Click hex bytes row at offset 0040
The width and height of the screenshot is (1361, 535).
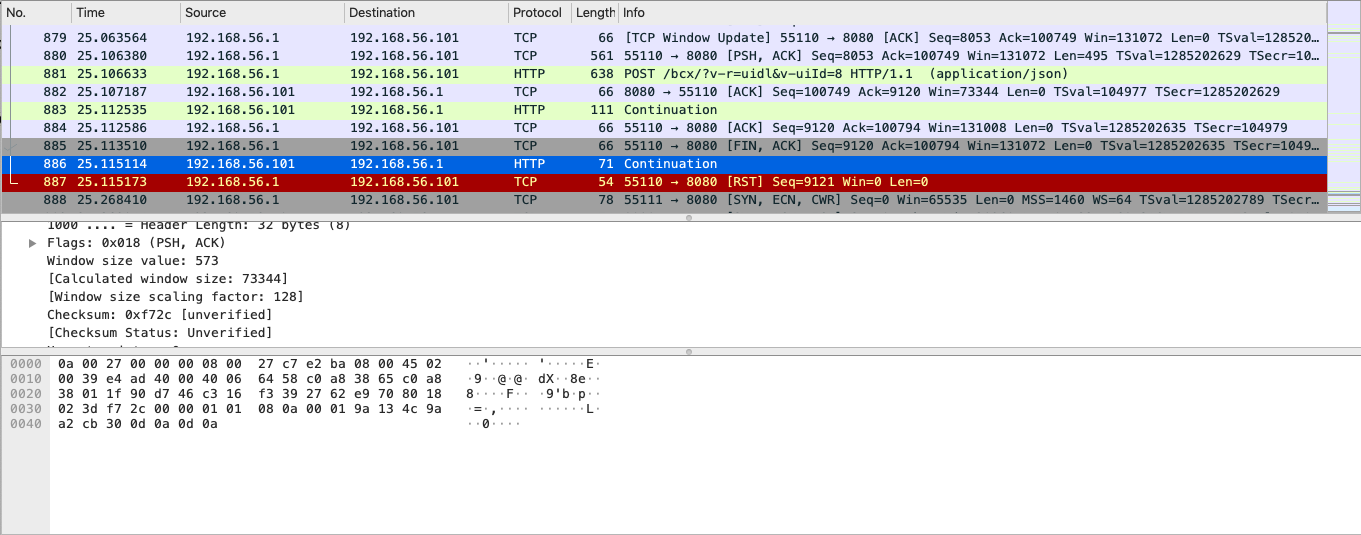tap(138, 424)
